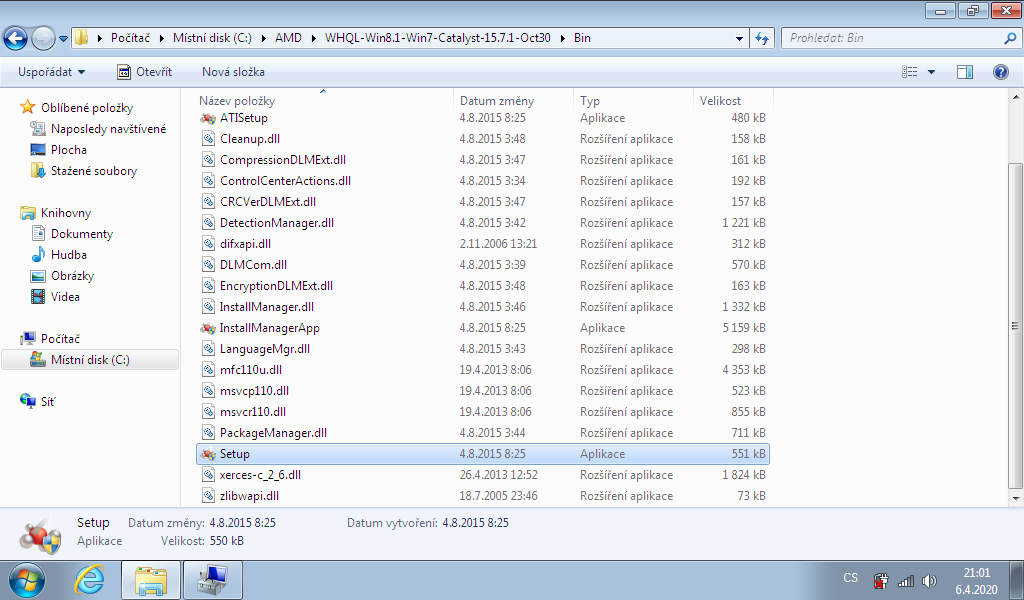Screen dimensions: 1024x600
Task: Open Help with the question mark icon
Action: tap(1000, 72)
